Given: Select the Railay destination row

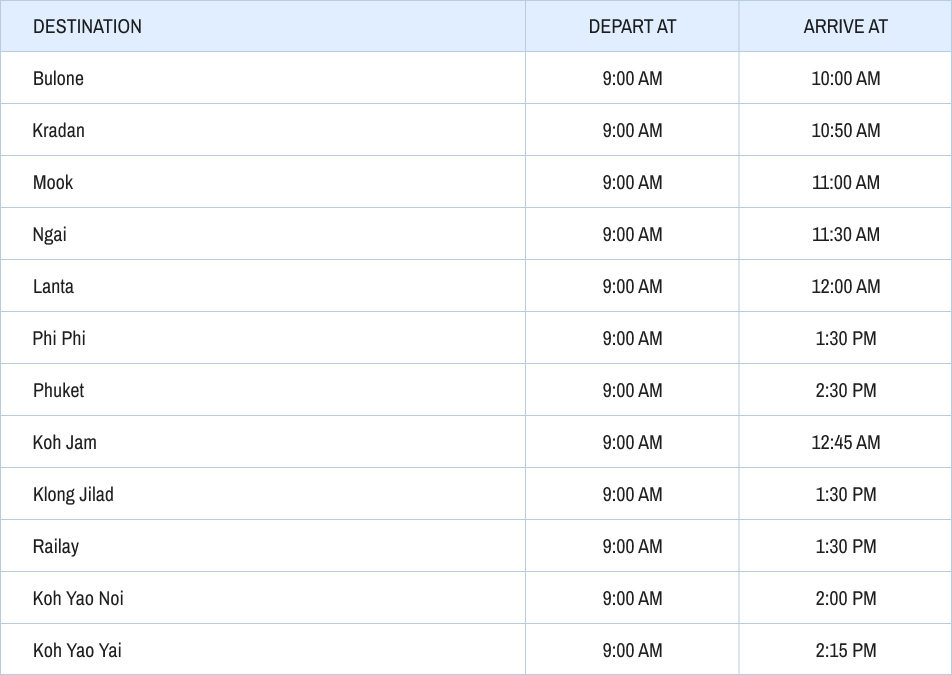Looking at the screenshot, I should tap(476, 546).
